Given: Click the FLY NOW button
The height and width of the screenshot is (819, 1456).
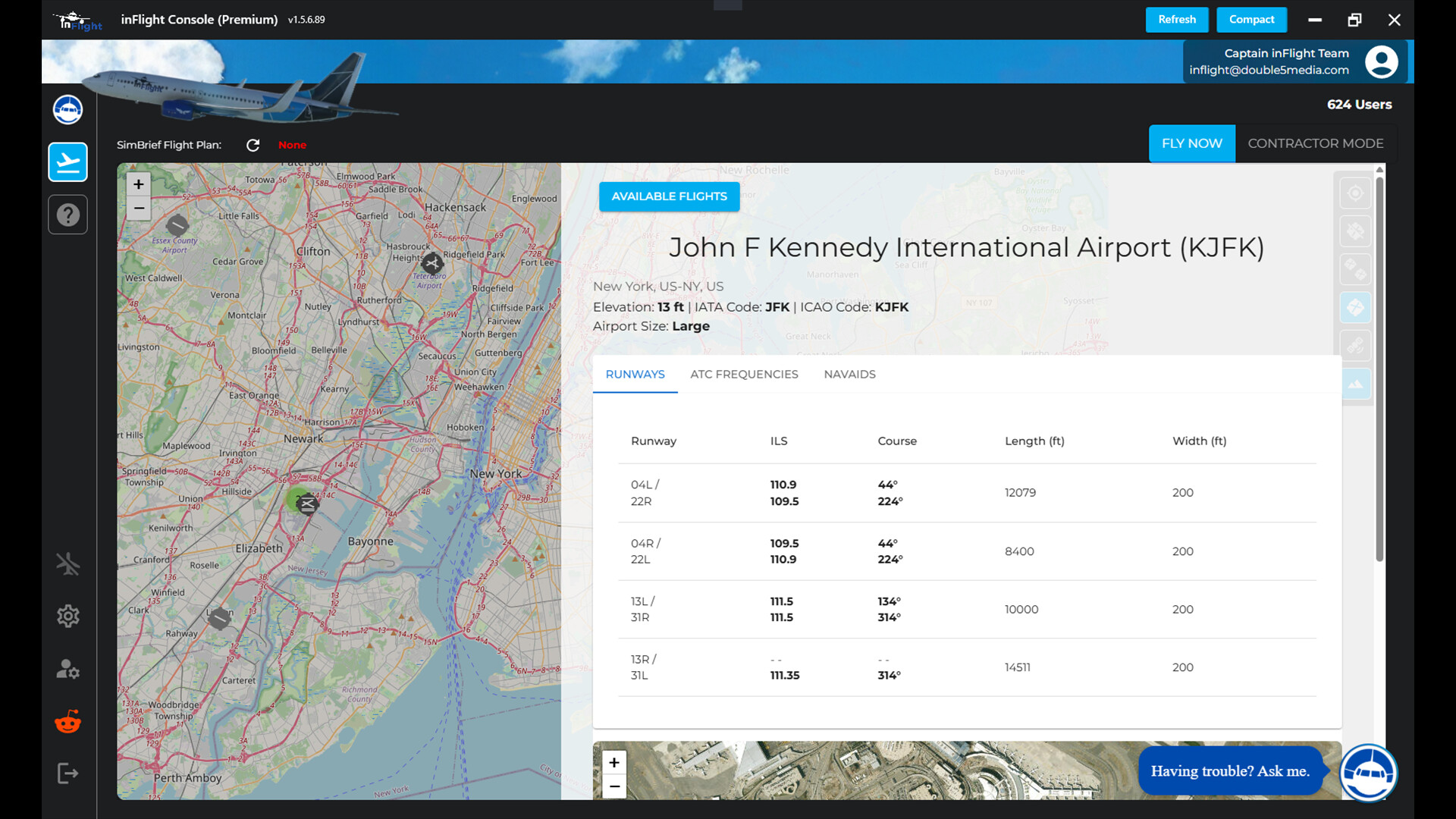Looking at the screenshot, I should coord(1191,143).
